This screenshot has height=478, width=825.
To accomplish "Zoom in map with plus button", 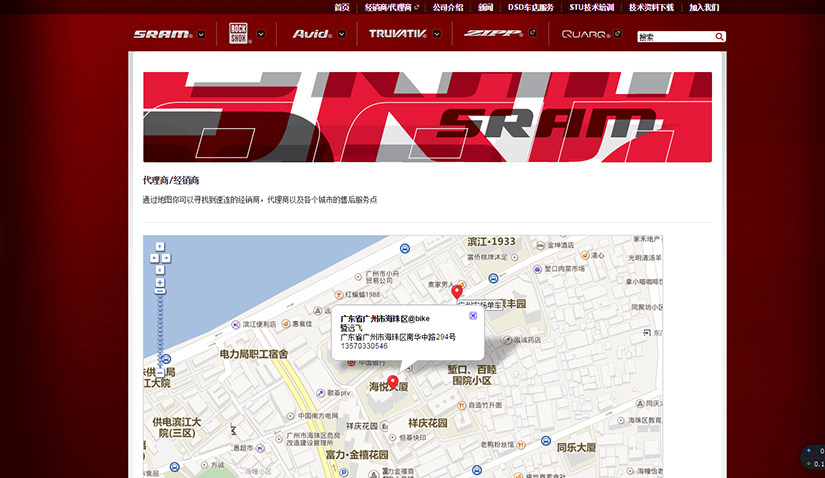I will (160, 283).
